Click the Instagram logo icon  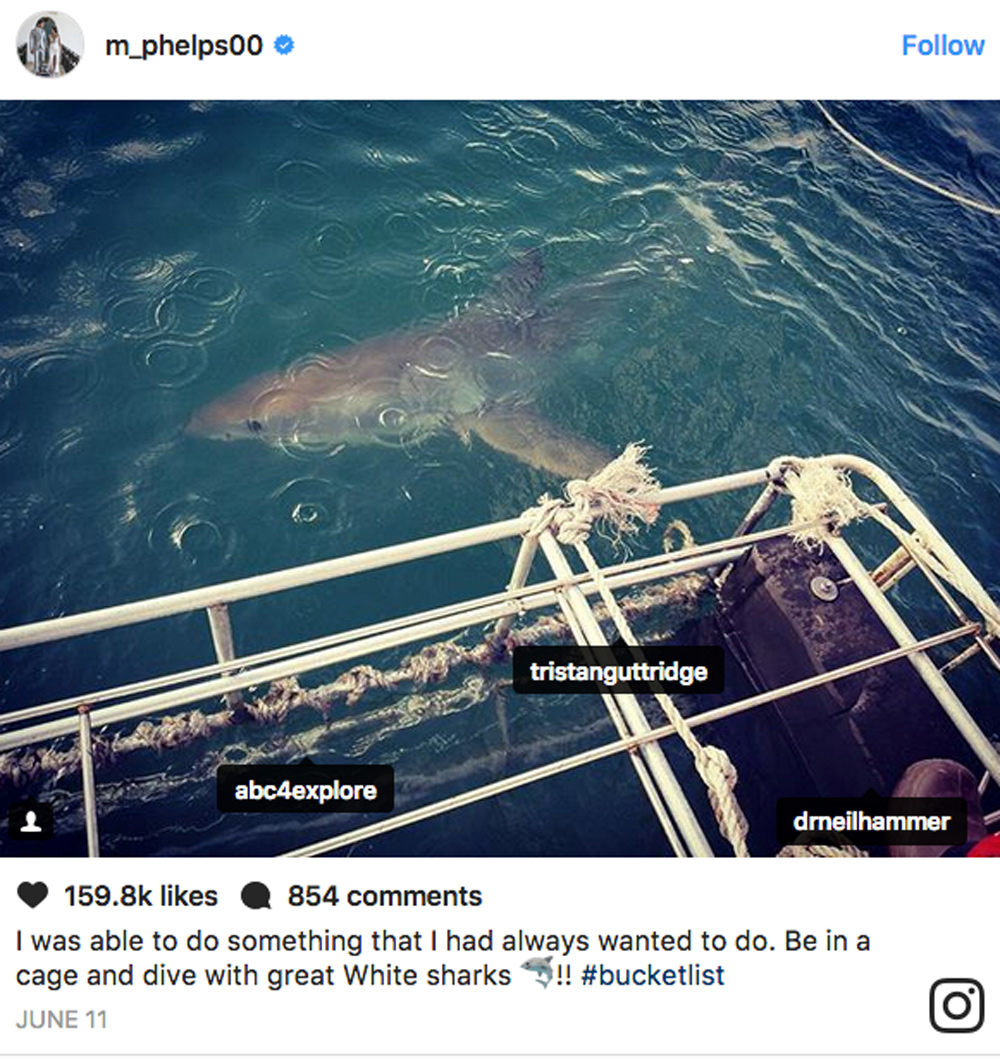[956, 1005]
